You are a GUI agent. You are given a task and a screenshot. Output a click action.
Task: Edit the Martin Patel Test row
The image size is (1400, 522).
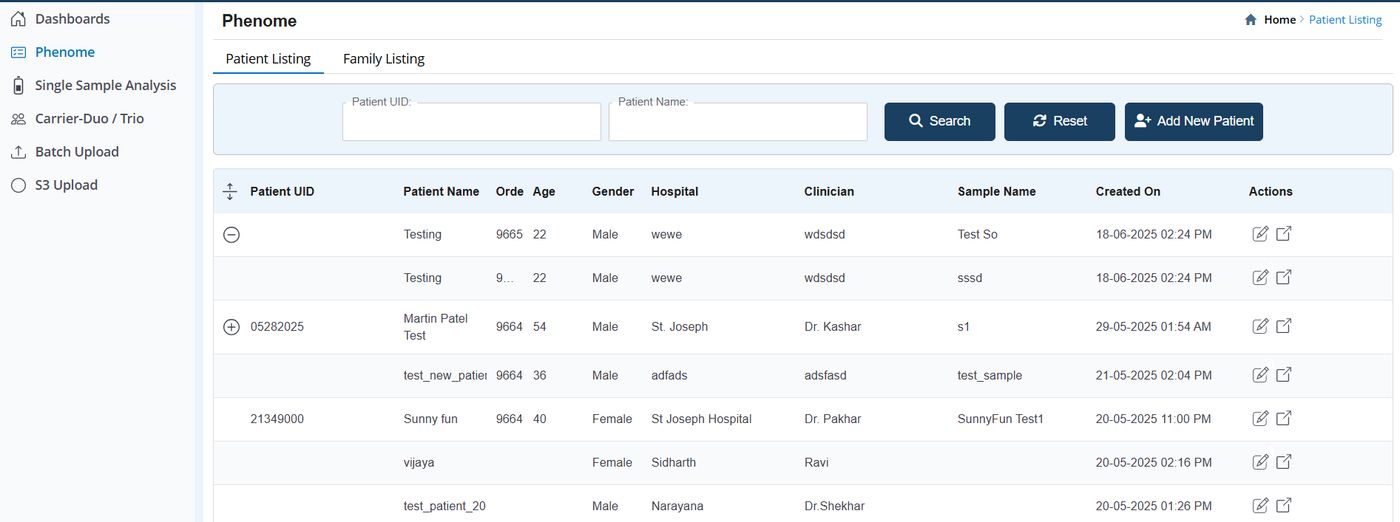coord(1261,326)
